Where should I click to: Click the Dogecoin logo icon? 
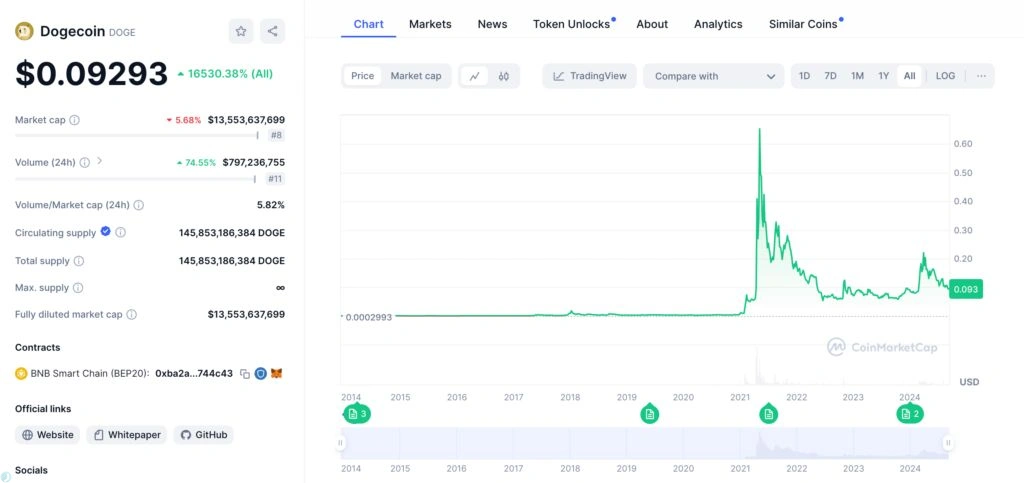24,31
